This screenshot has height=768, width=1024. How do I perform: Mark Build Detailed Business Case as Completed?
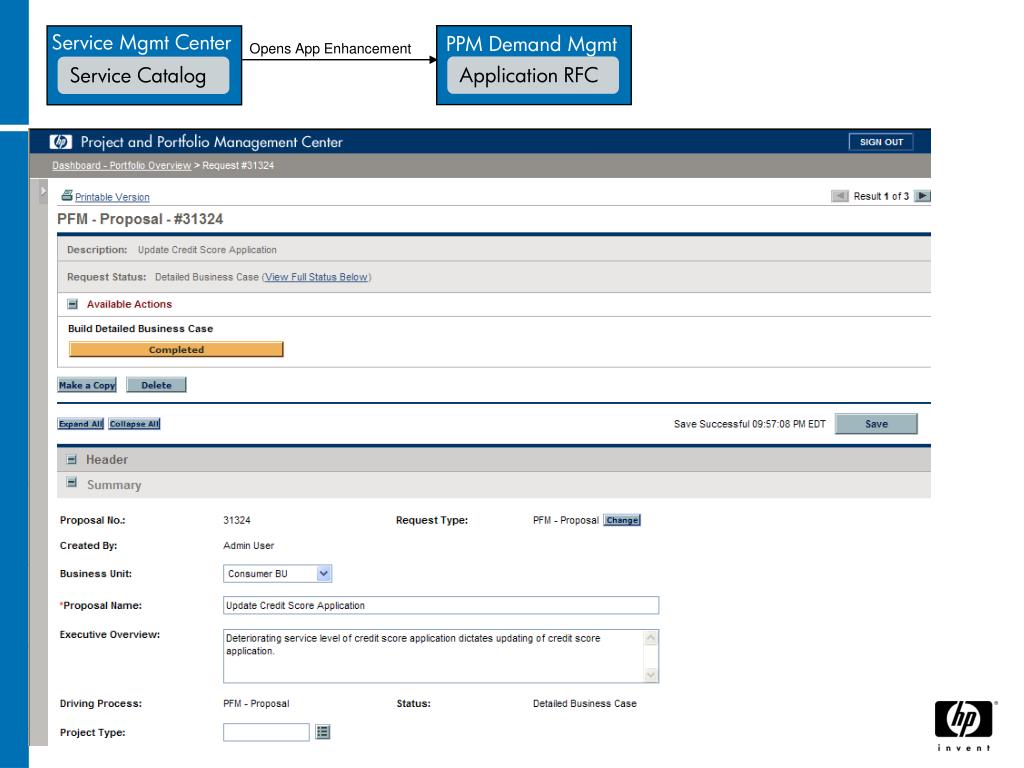tap(176, 349)
